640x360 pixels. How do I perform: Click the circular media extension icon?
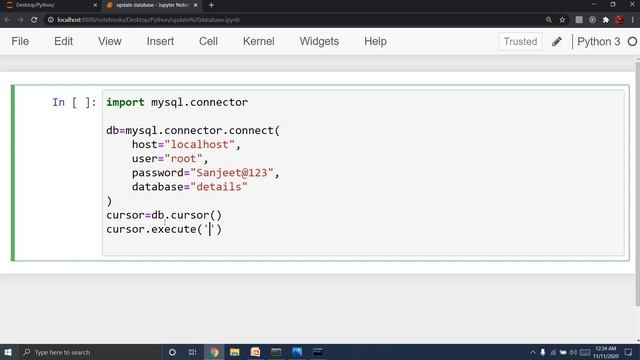pyautogui.click(x=592, y=20)
